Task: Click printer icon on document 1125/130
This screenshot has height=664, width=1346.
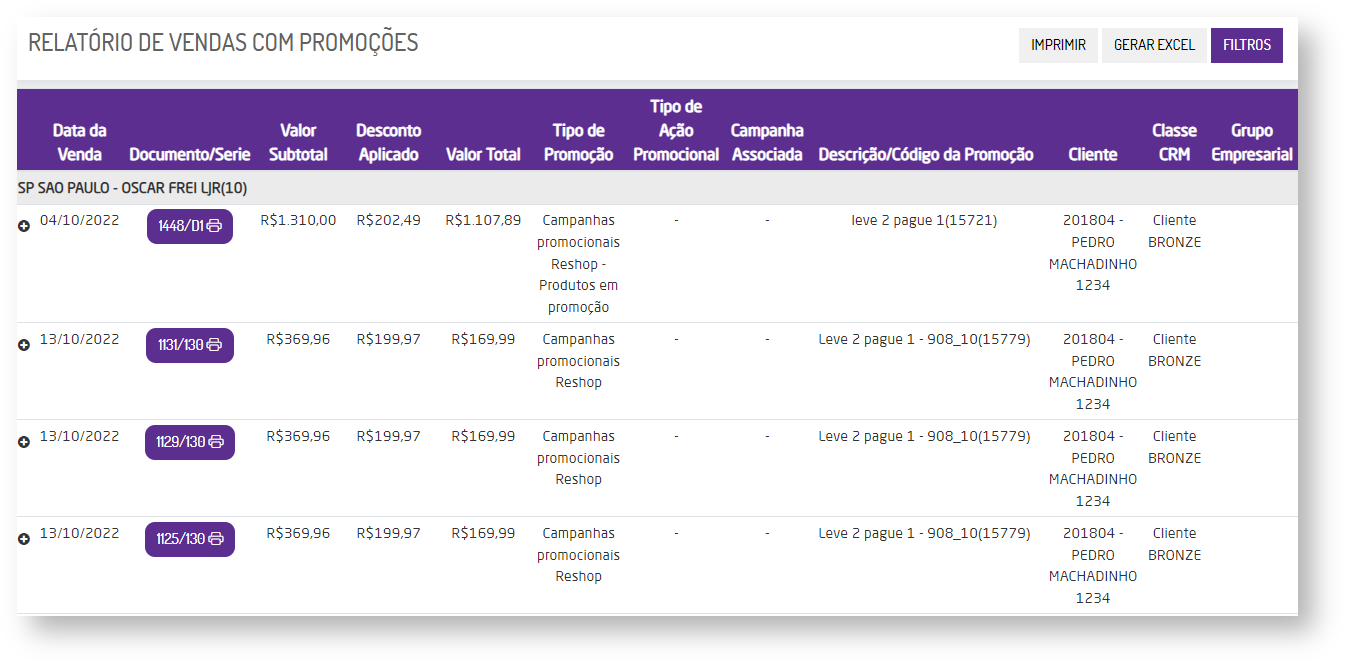Action: (x=216, y=539)
